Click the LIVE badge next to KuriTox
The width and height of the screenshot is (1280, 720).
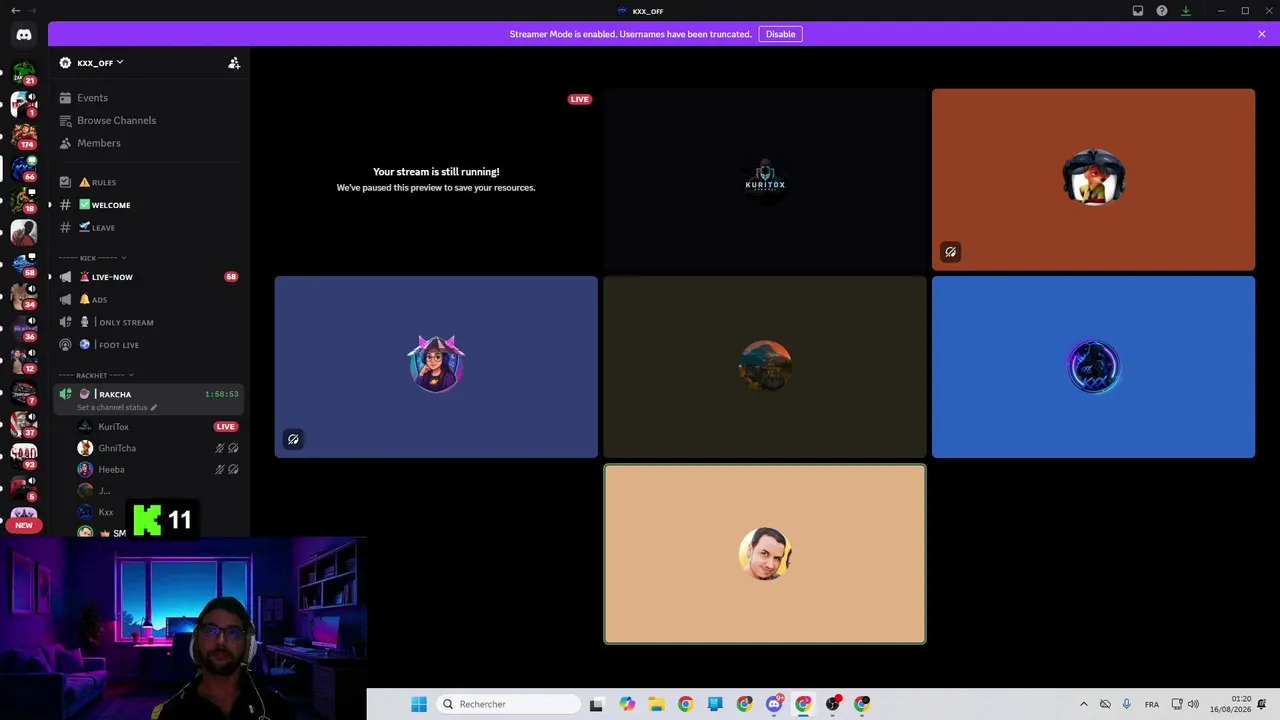(226, 427)
